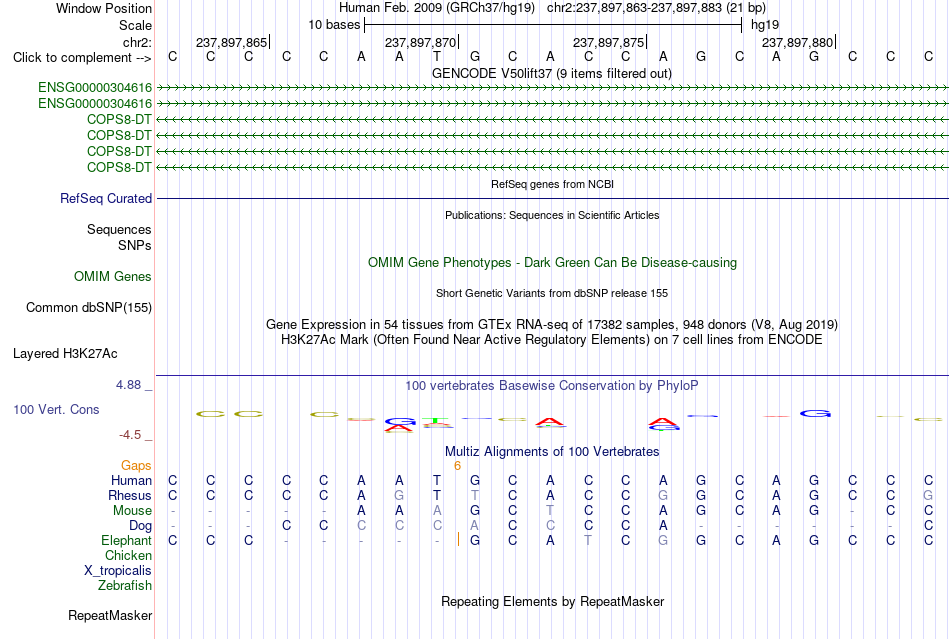Open Short Genetic Variants from dbSNP release 155
The image size is (950, 639).
(552, 293)
